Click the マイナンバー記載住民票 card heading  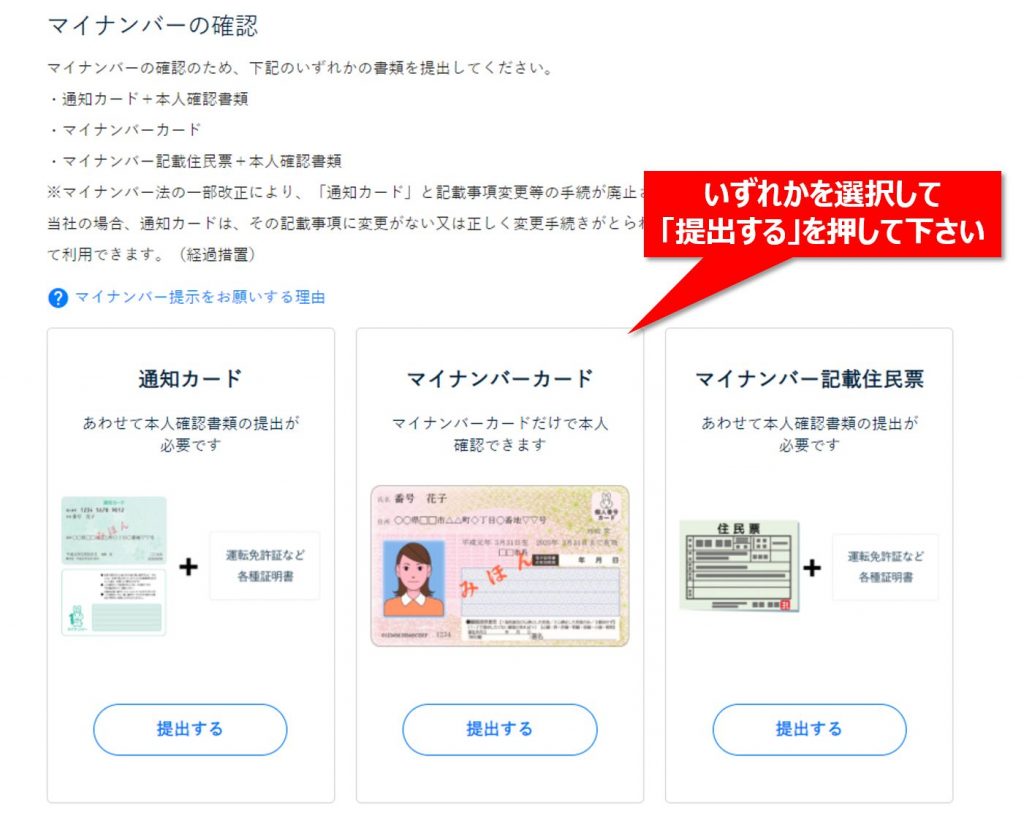coord(809,379)
